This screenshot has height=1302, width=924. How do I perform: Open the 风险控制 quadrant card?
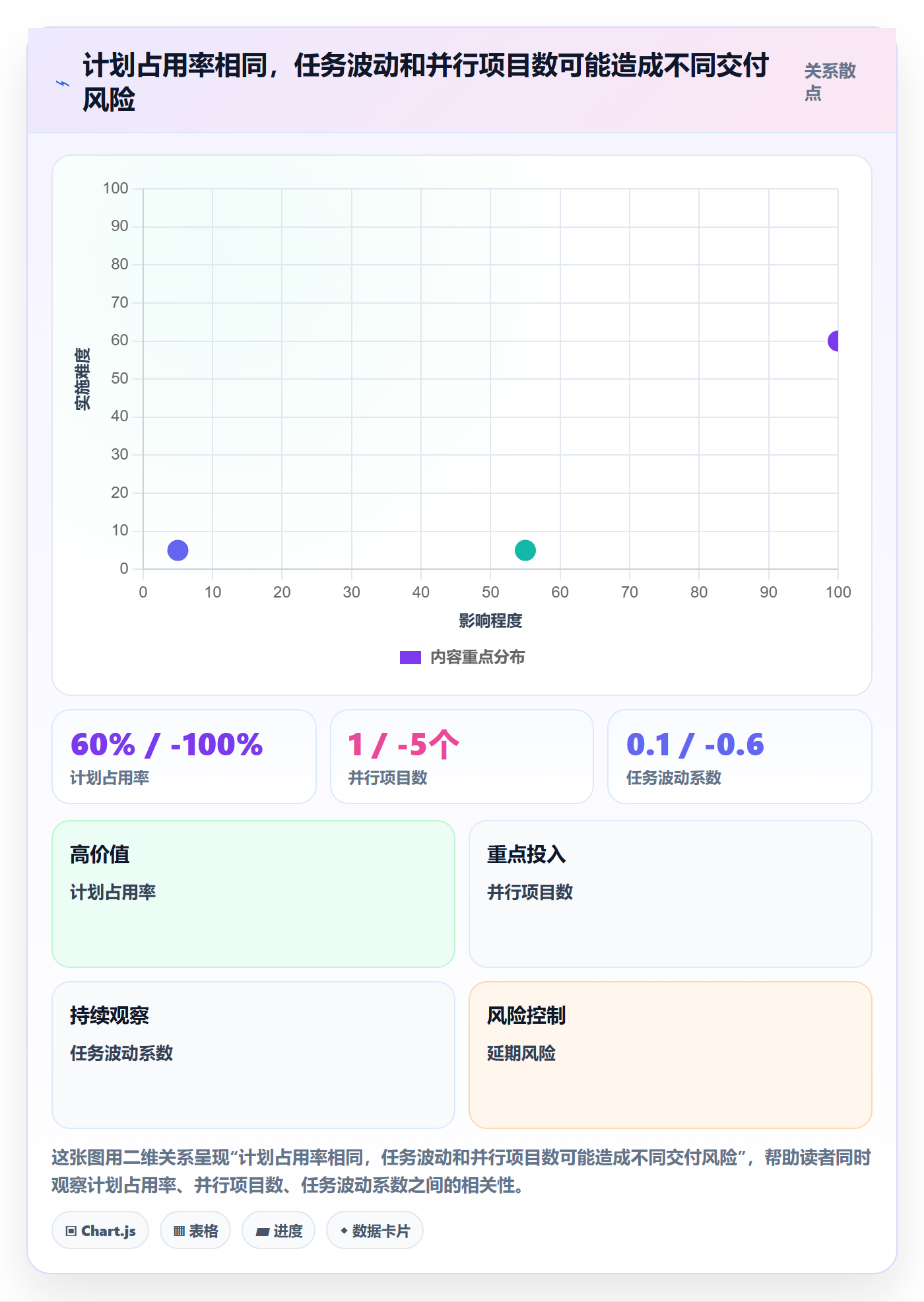click(x=671, y=1055)
